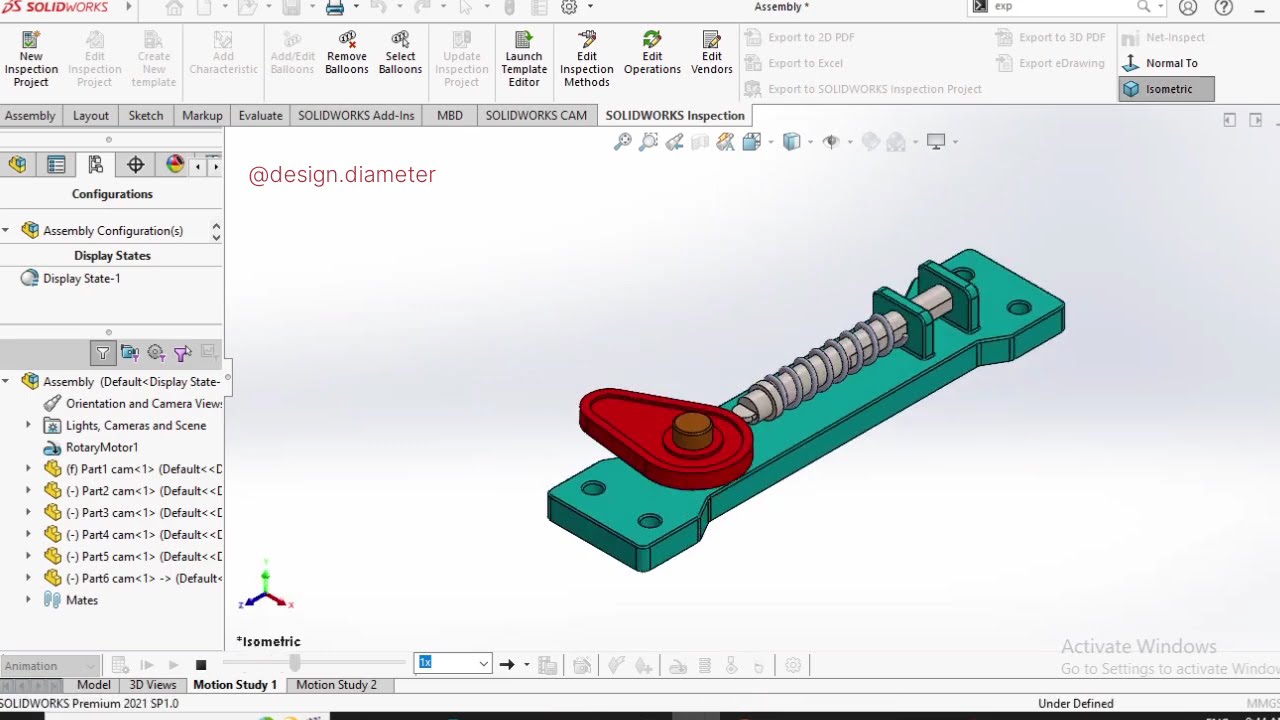Open Edit Operations
Viewport: 1280px width, 720px height.
652,53
